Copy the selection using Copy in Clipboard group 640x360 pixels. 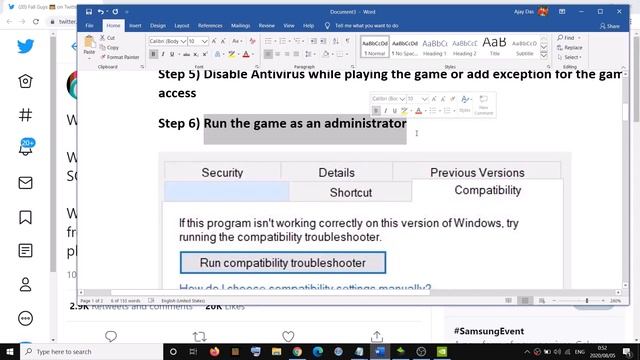click(109, 47)
